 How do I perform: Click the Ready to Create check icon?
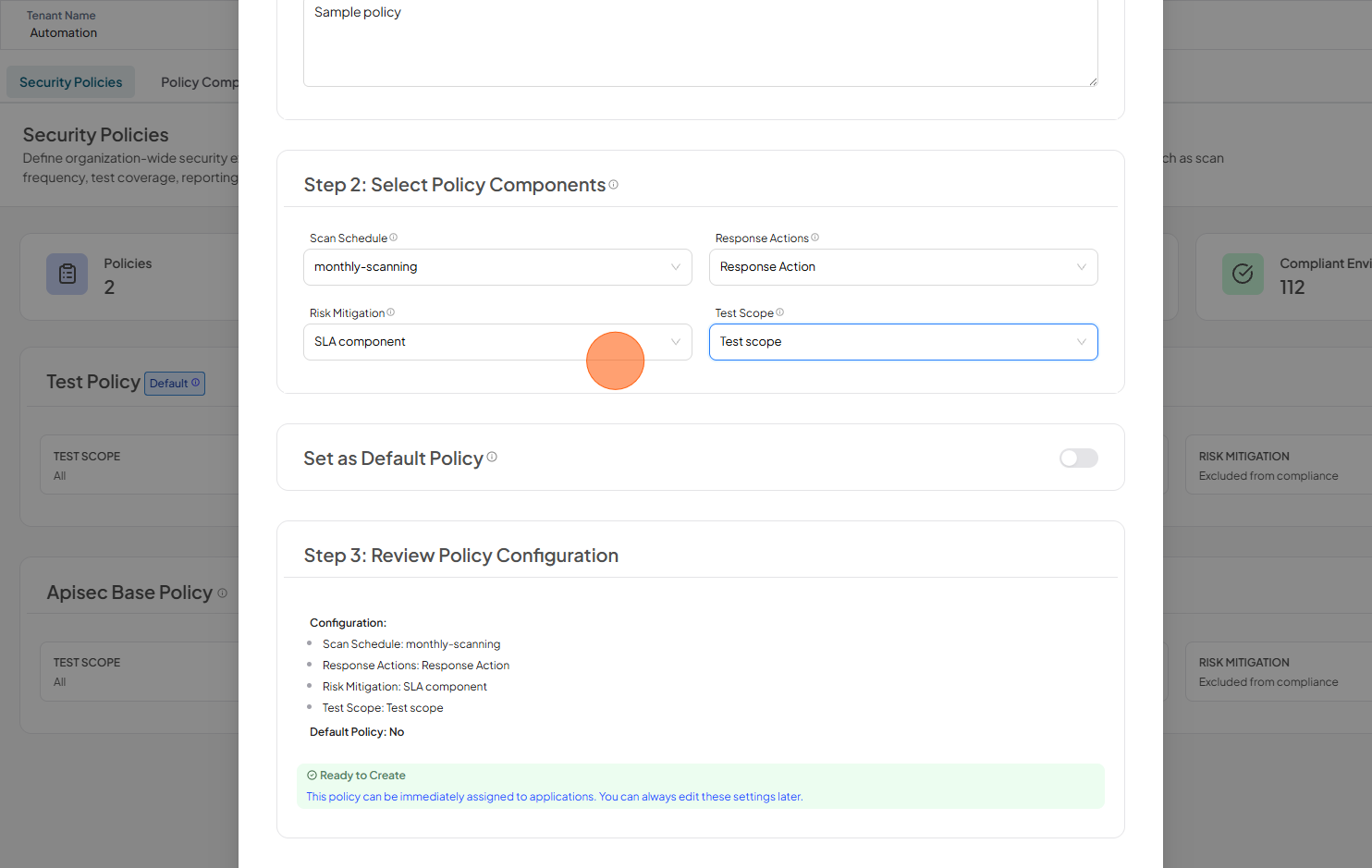pyautogui.click(x=312, y=776)
